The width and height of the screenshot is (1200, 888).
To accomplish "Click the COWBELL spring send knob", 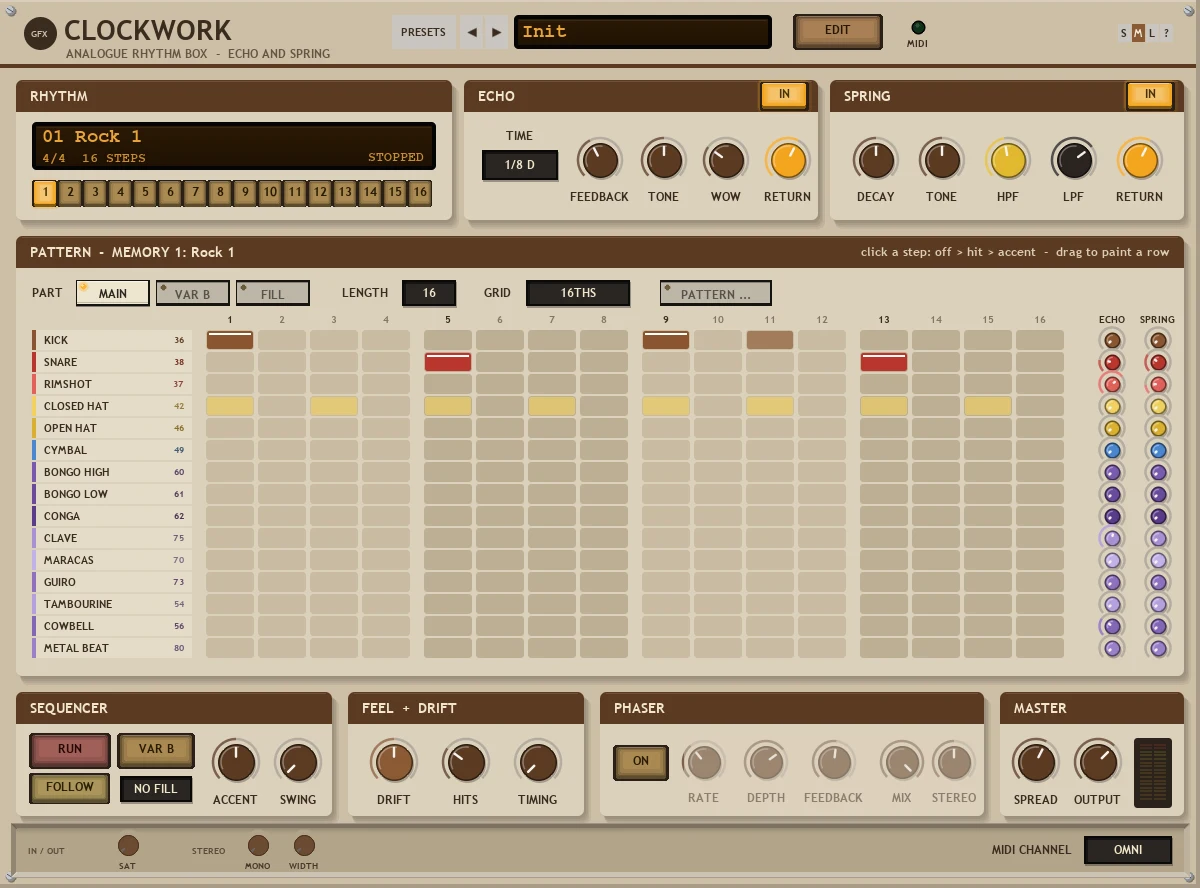I will pyautogui.click(x=1158, y=626).
